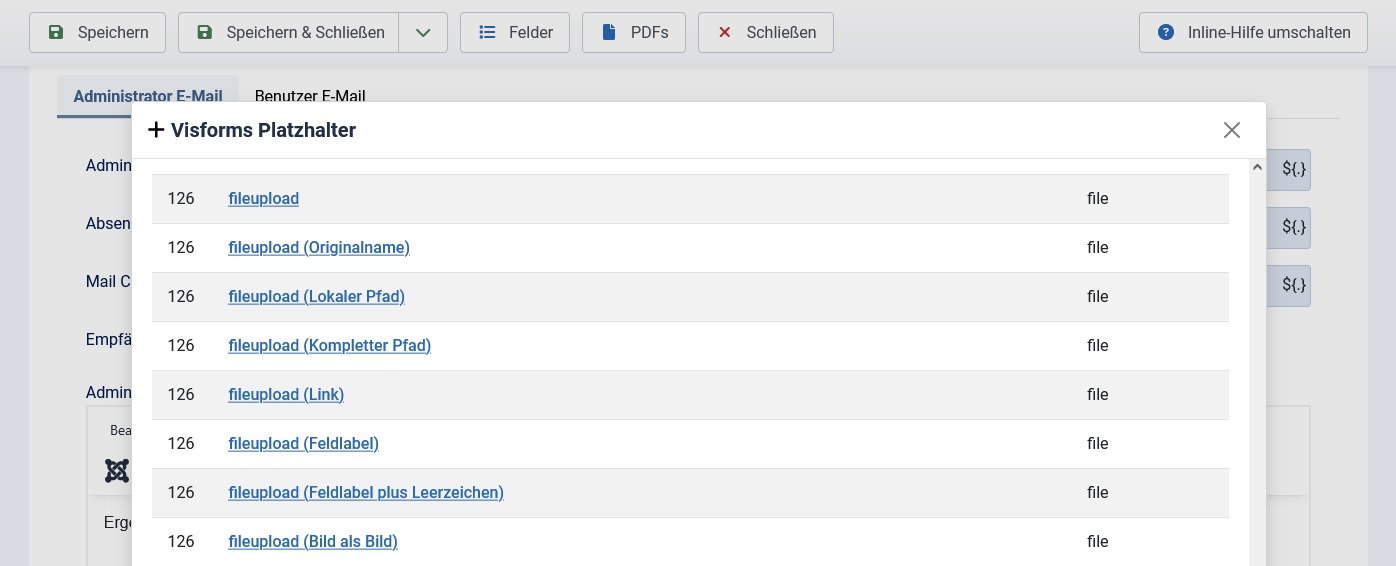Open the Felder list button
Screen dimensions: 1396x566
coord(515,33)
